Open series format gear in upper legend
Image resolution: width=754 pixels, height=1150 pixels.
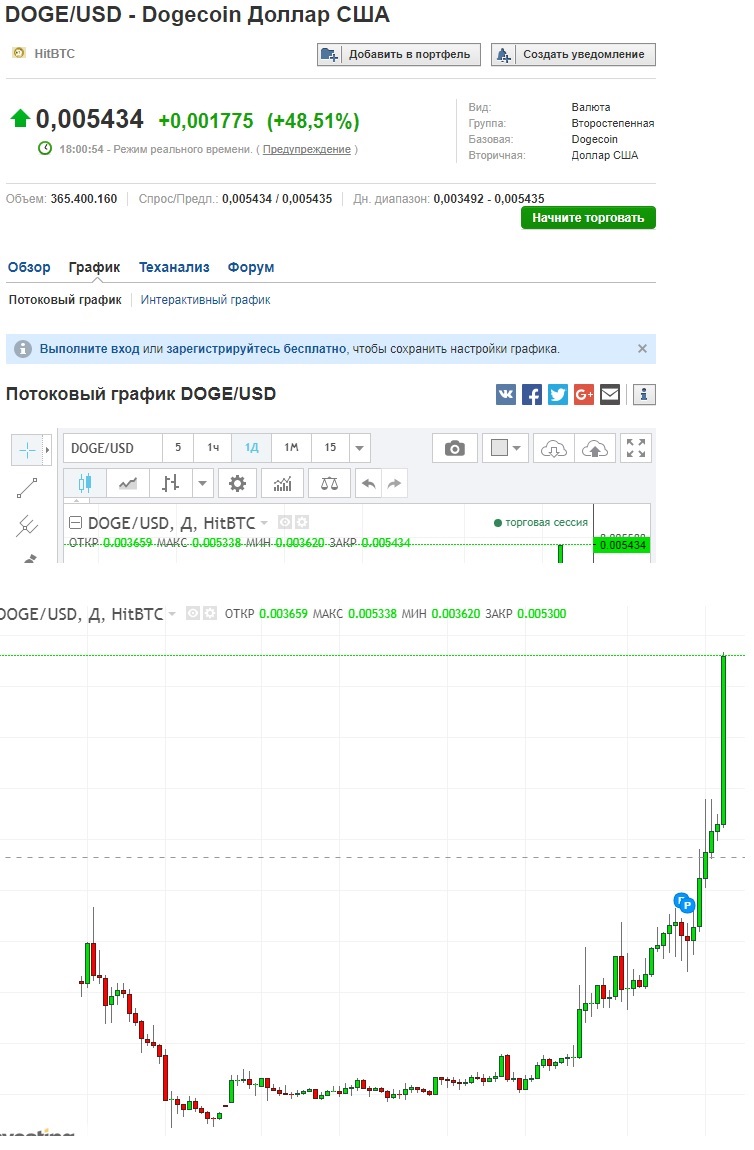[x=301, y=522]
